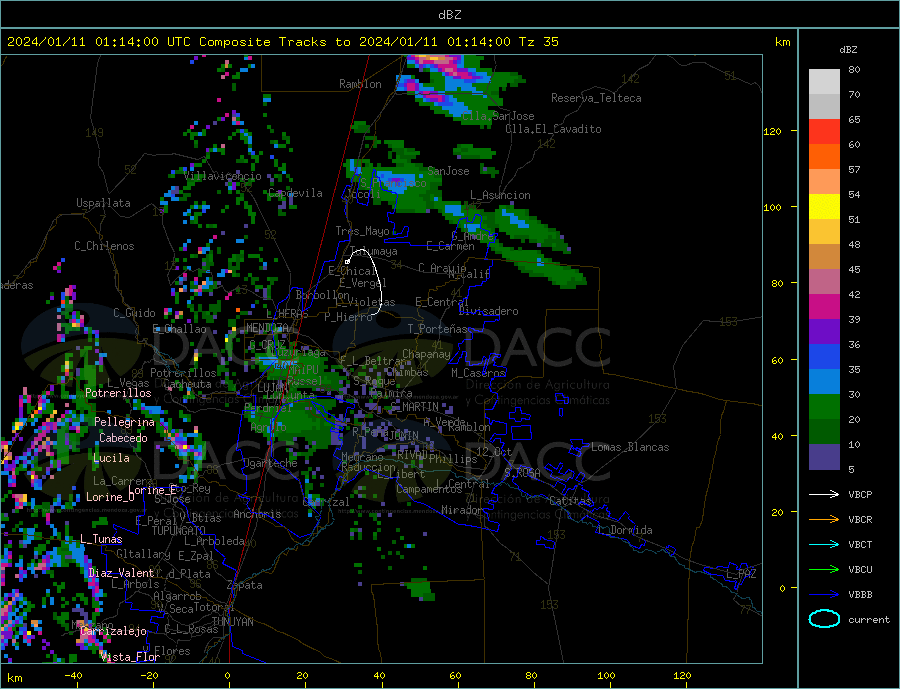
Task: Click the '100' tick on the vertical axis
Action: click(773, 207)
